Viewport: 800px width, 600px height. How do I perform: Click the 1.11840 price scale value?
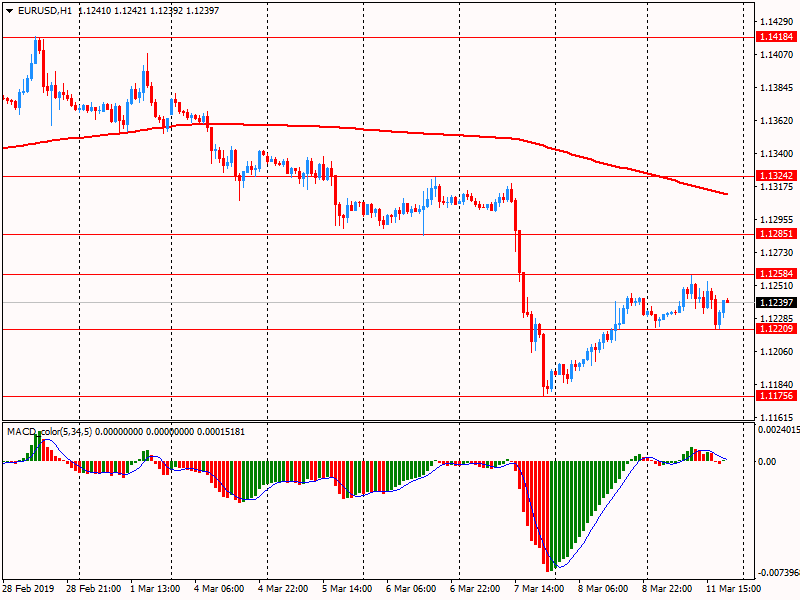tap(777, 385)
